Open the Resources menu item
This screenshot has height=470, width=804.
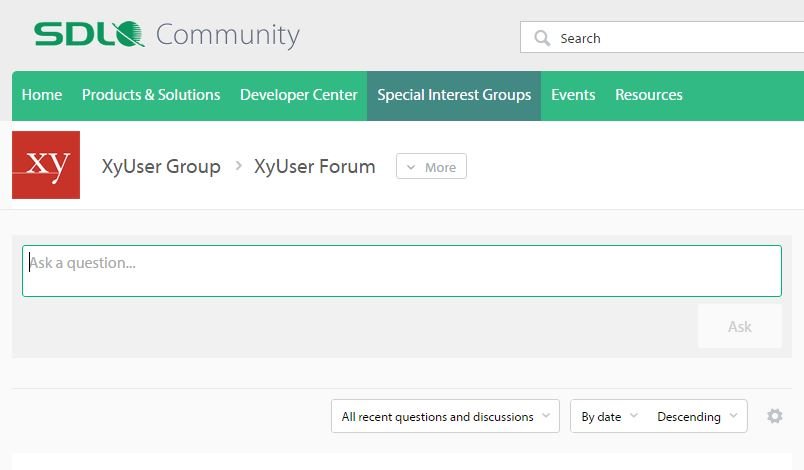(x=649, y=95)
